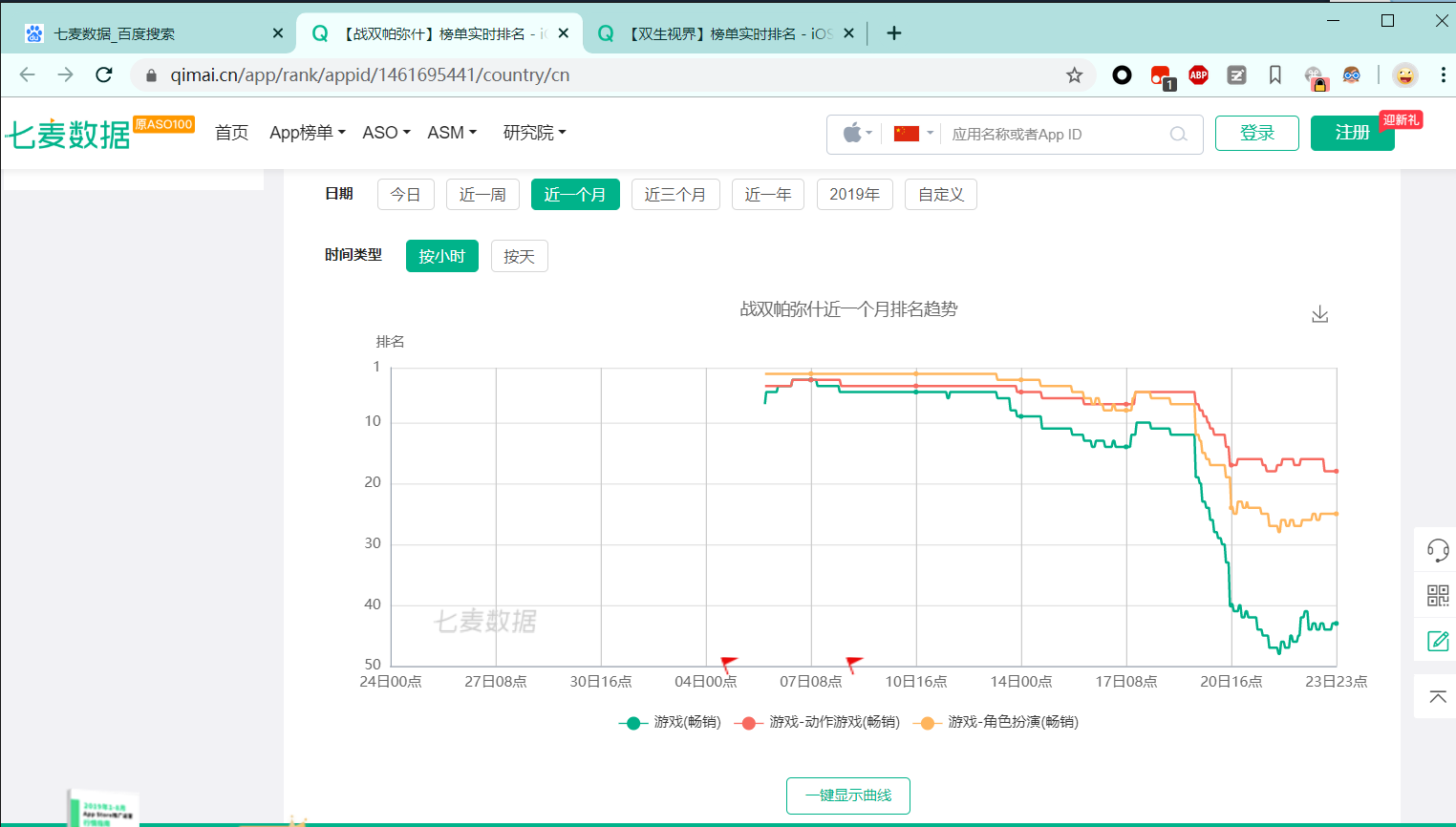Open customer service headset icon
Viewport: 1456px width, 827px height.
click(x=1437, y=549)
